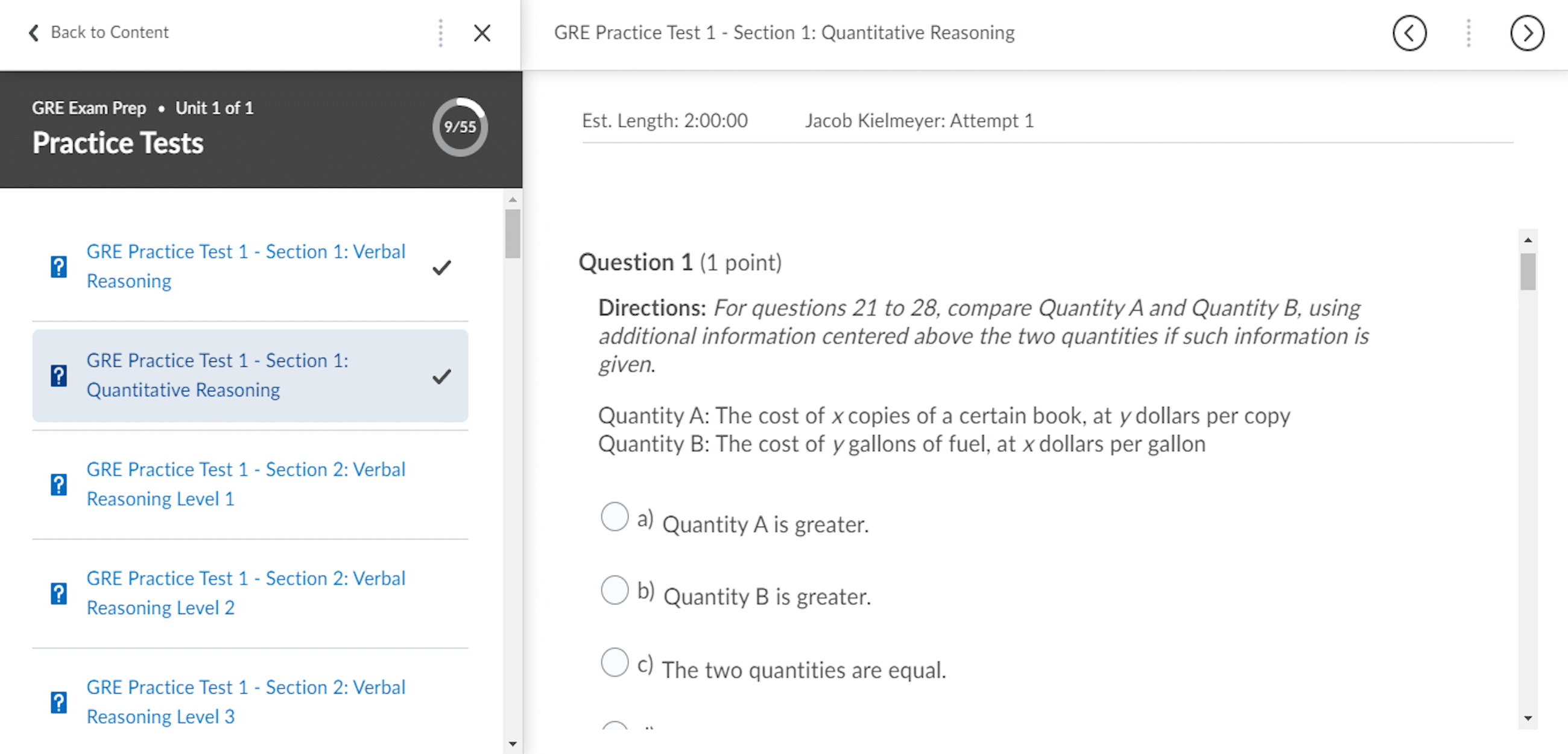Click the back chevron next to Back to Content

(34, 33)
